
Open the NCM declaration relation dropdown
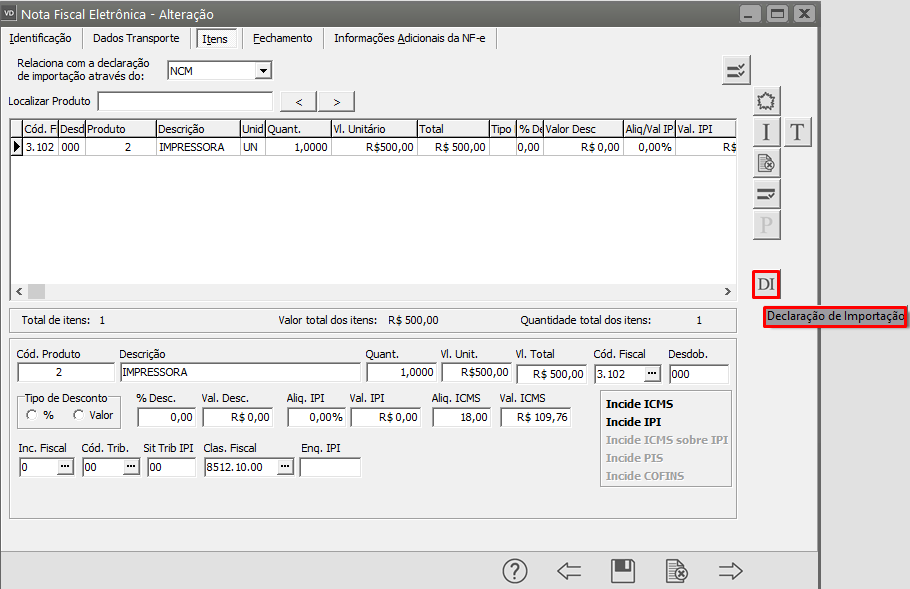[263, 71]
